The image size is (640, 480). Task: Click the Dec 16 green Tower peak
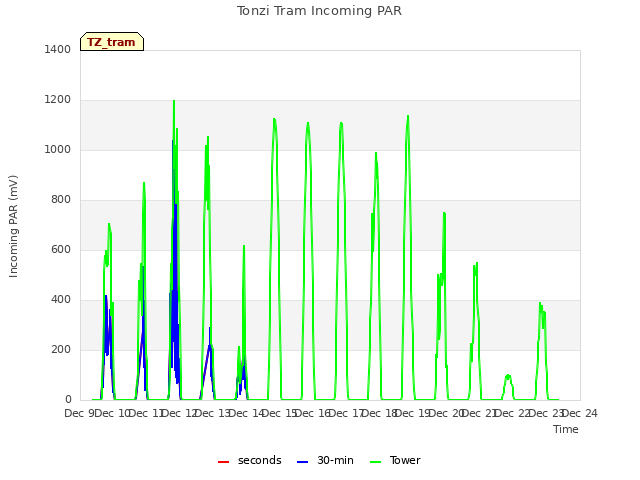(x=308, y=123)
